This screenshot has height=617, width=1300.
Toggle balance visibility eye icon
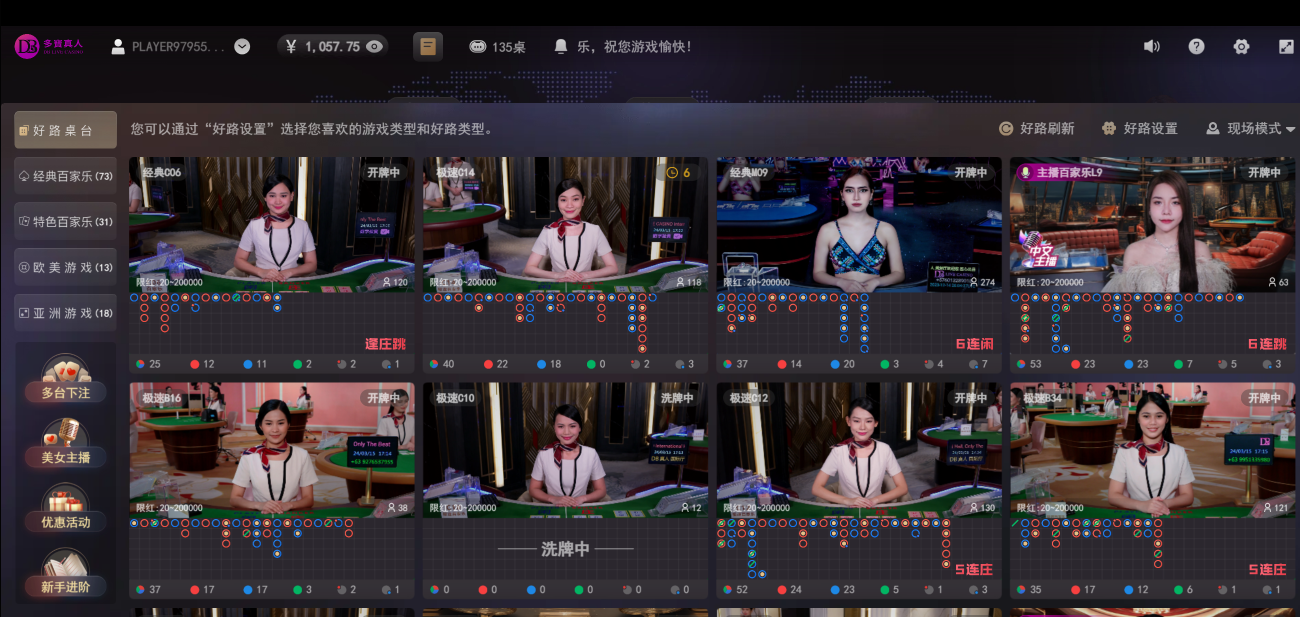pos(375,46)
